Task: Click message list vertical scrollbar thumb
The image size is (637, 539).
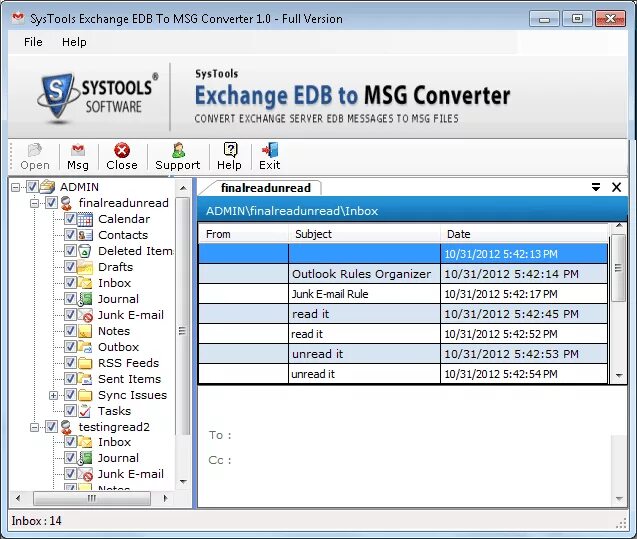Action: tap(618, 268)
